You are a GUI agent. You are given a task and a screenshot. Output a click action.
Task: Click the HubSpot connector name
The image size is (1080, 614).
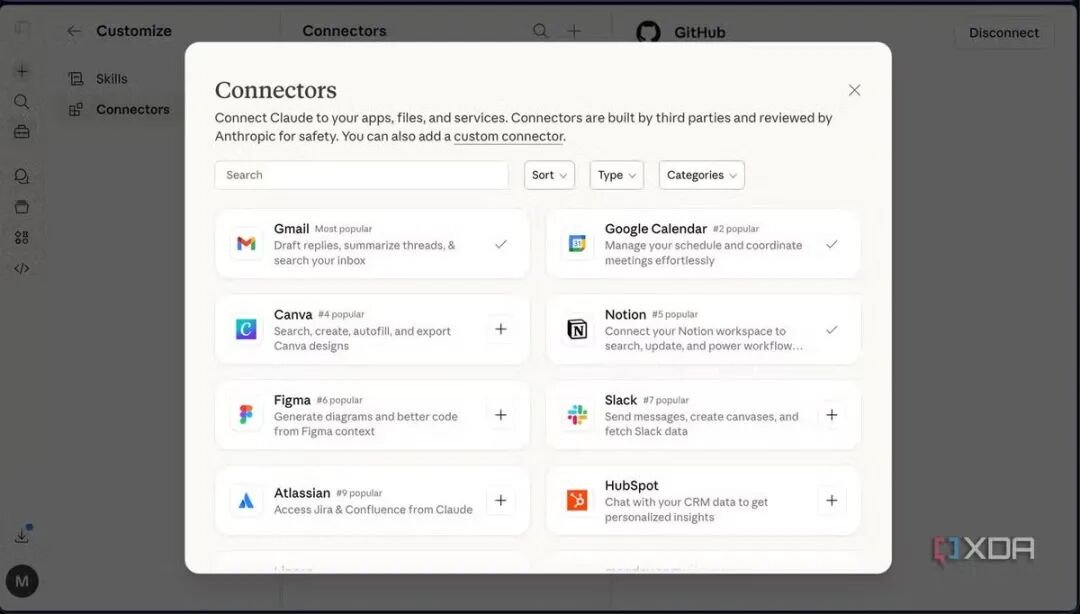click(632, 485)
